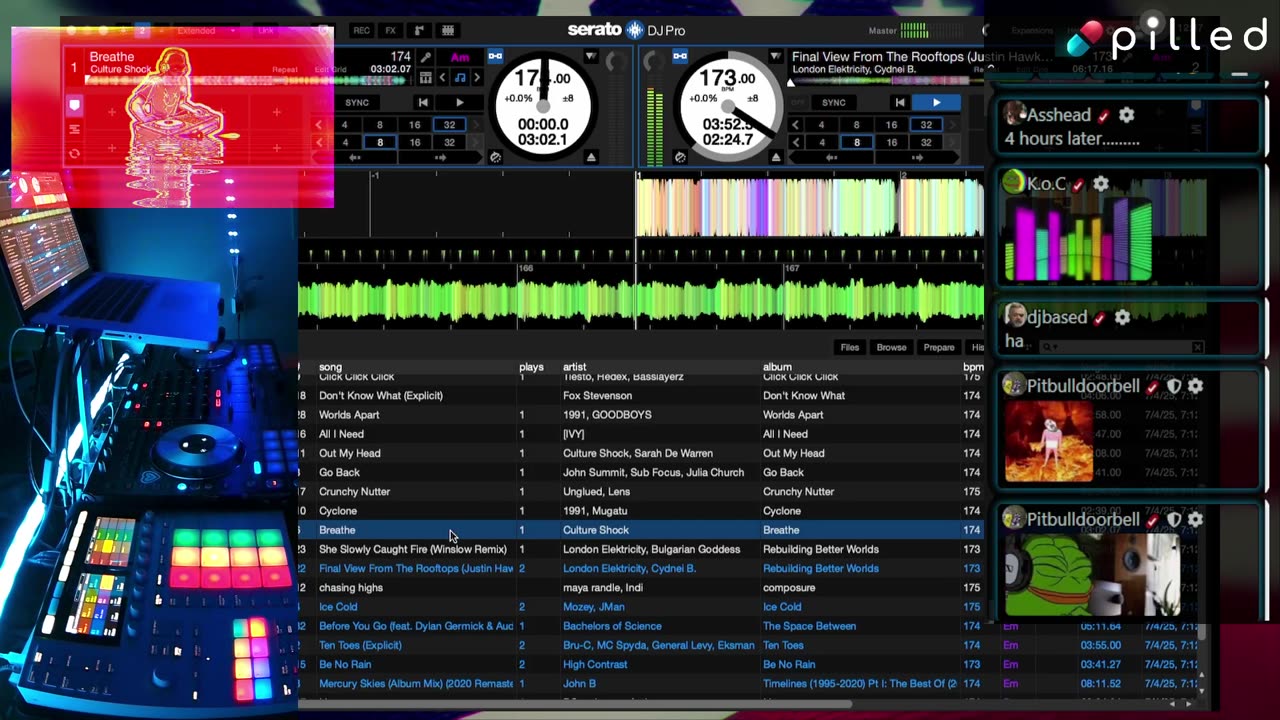Image resolution: width=1280 pixels, height=720 pixels.
Task: Open the Am key display on the left deck
Action: tap(460, 57)
